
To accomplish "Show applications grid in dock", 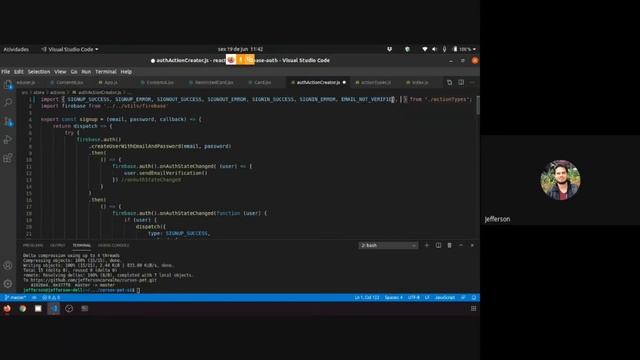I will click(x=473, y=309).
